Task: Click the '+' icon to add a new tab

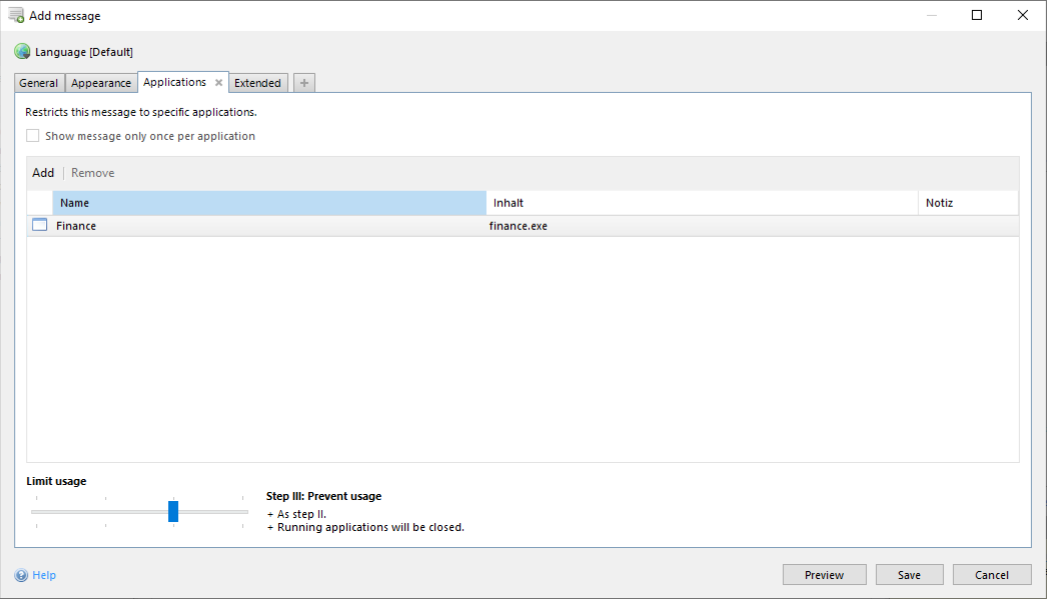Action: [x=303, y=82]
